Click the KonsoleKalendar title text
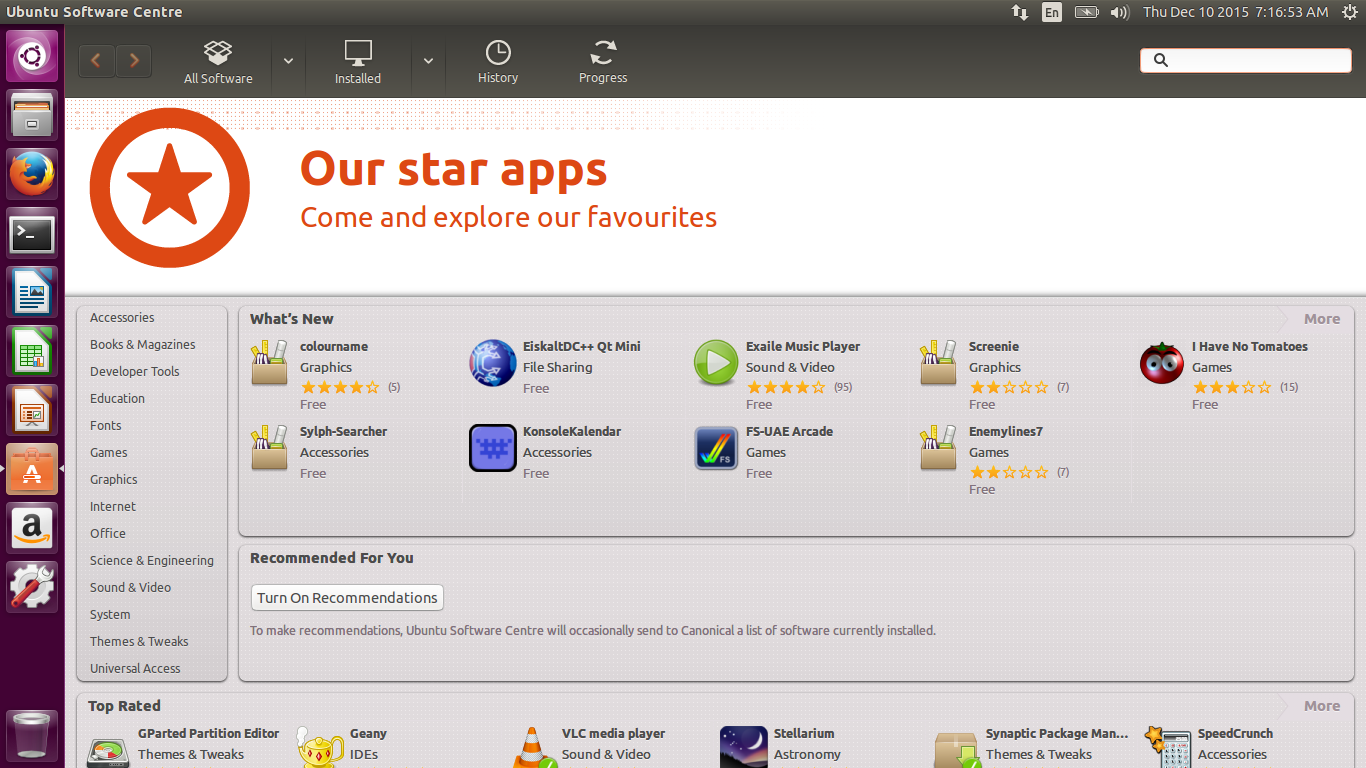Image resolution: width=1366 pixels, height=768 pixels. pos(572,432)
